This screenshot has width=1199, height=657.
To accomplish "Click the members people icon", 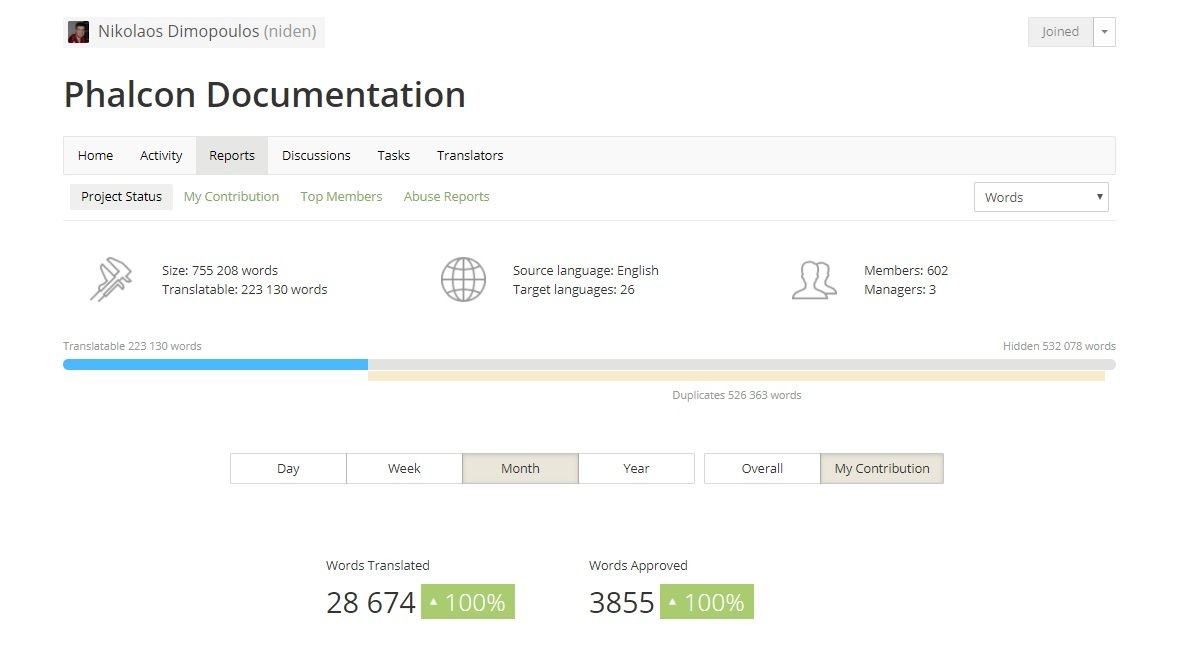I will 814,280.
